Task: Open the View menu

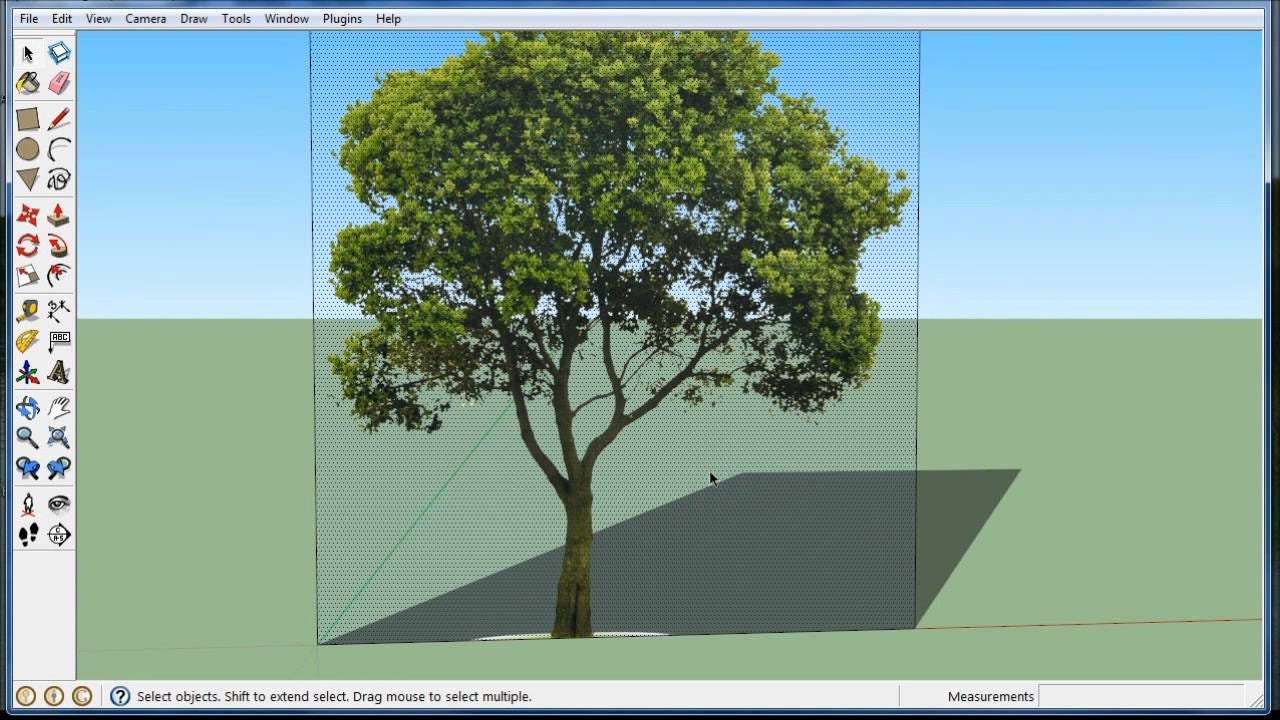Action: [98, 18]
